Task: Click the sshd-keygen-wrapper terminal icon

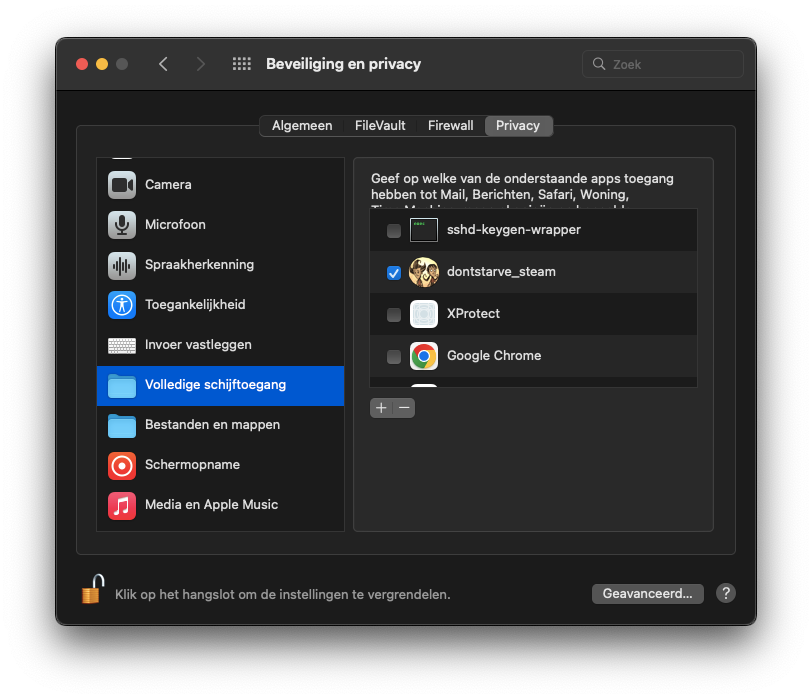Action: pyautogui.click(x=424, y=230)
